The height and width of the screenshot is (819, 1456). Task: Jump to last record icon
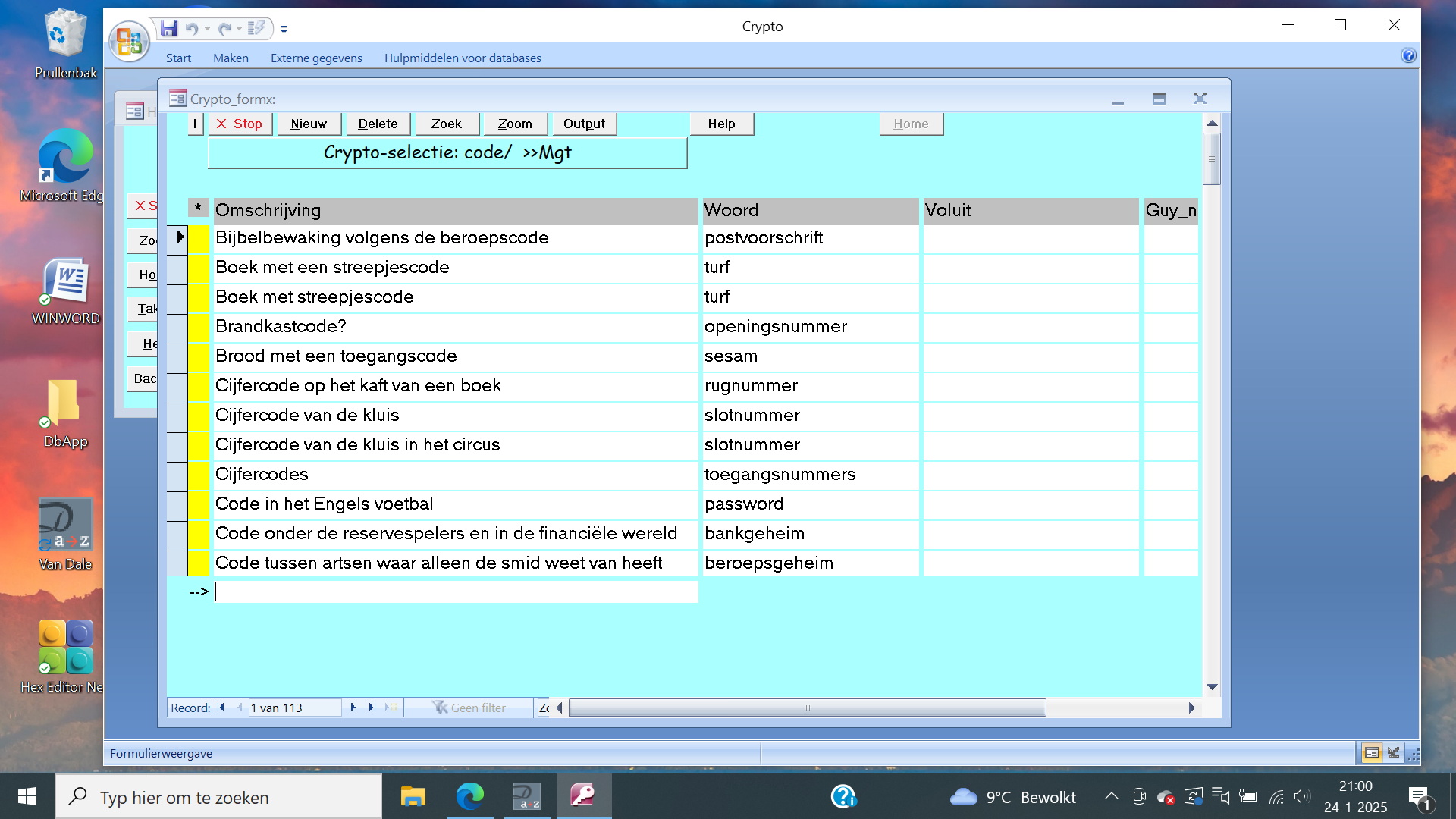372,708
